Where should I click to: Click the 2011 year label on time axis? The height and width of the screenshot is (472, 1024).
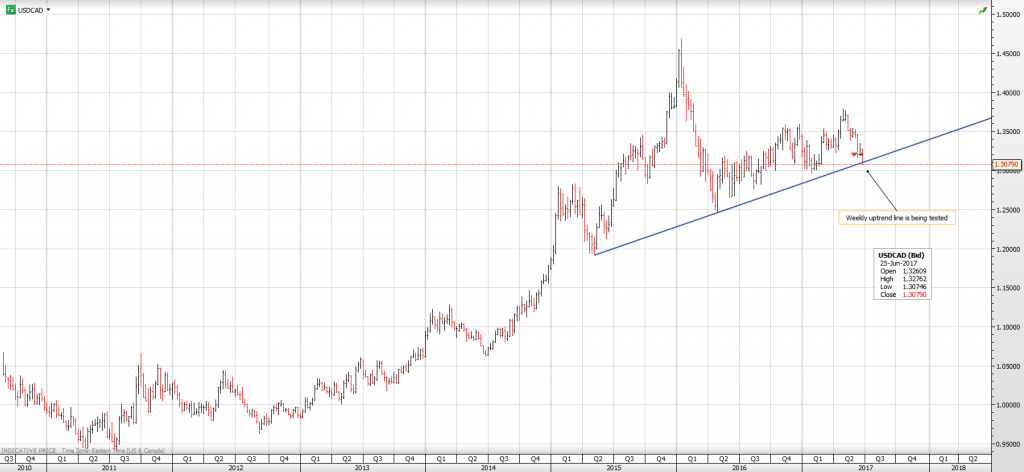[108, 467]
